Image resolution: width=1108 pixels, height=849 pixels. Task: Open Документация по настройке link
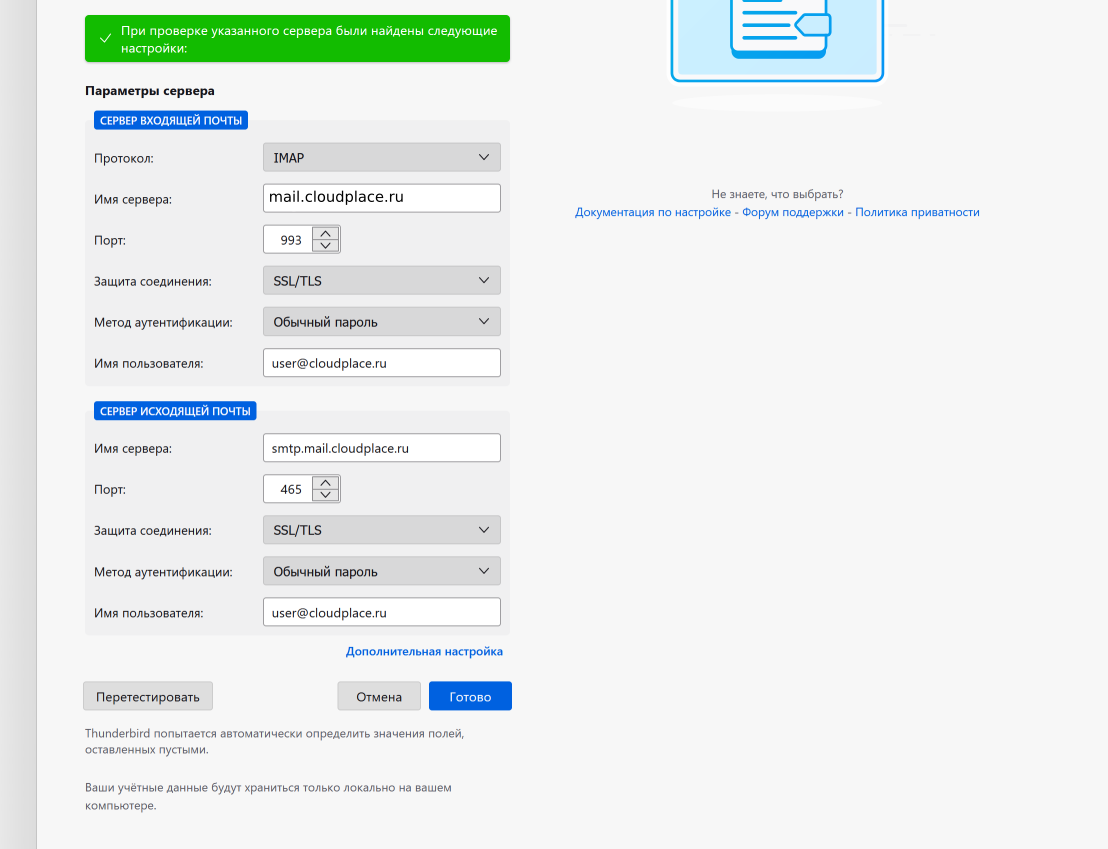pos(652,212)
